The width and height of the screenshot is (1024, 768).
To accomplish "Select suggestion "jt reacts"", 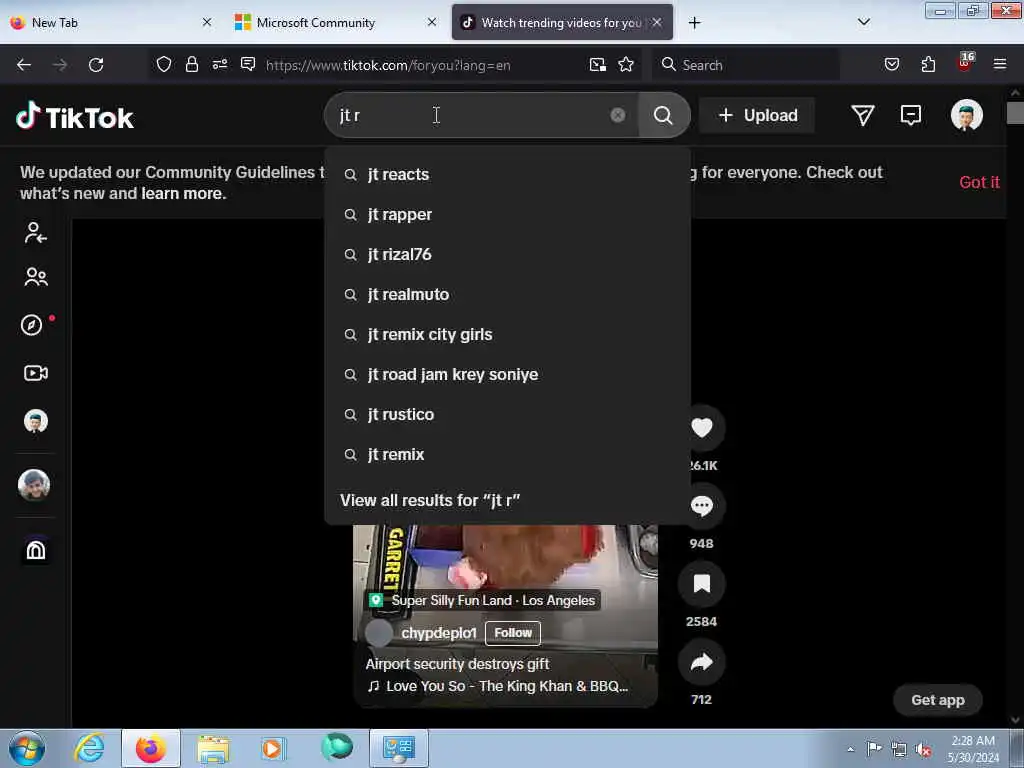I will [x=507, y=174].
